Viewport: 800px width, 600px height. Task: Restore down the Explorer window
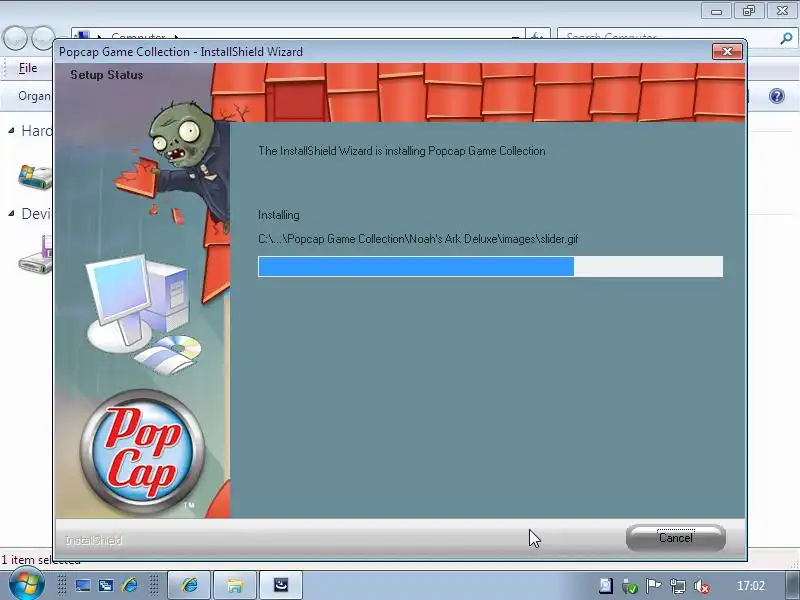tap(748, 11)
